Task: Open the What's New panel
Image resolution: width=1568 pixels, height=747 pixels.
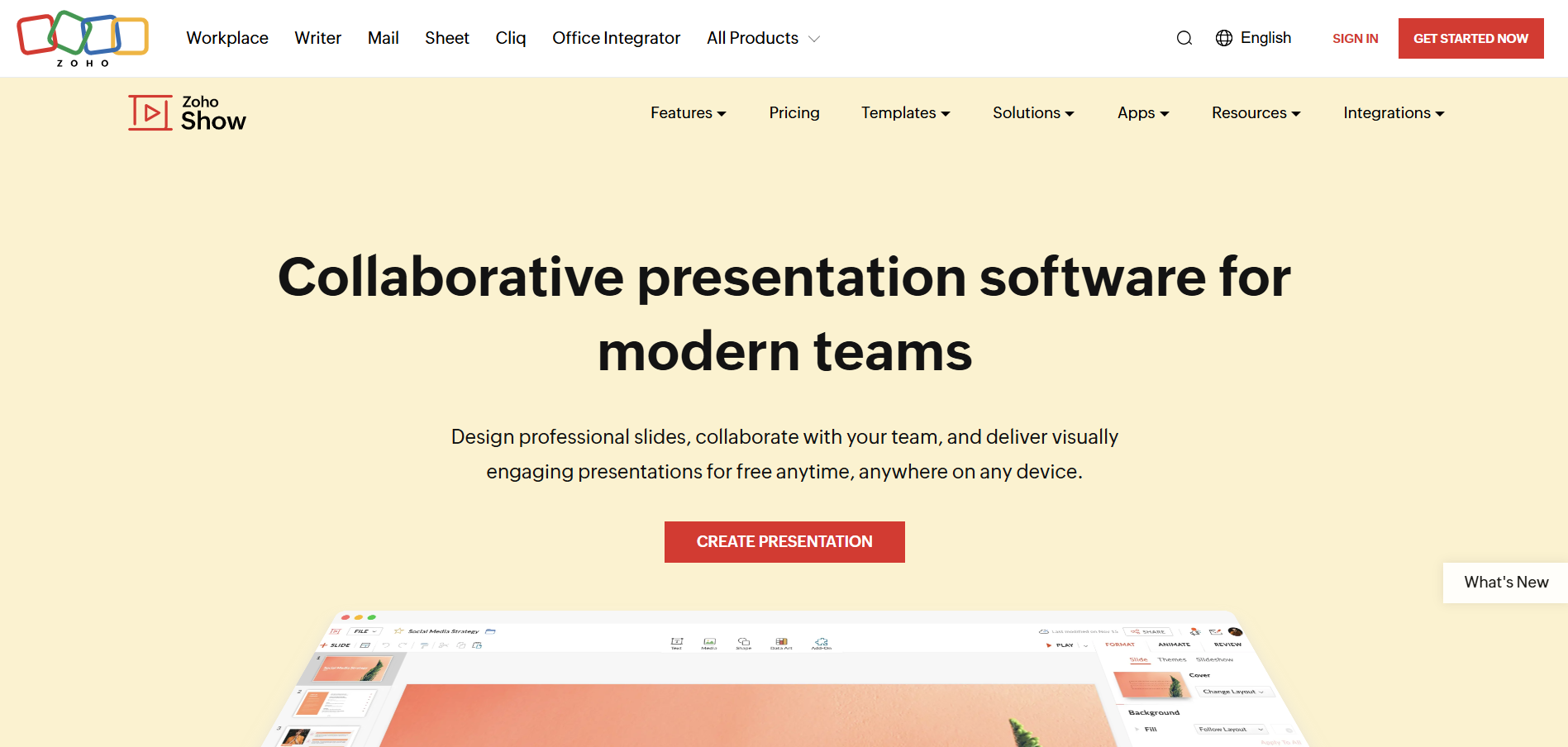Action: (x=1506, y=583)
